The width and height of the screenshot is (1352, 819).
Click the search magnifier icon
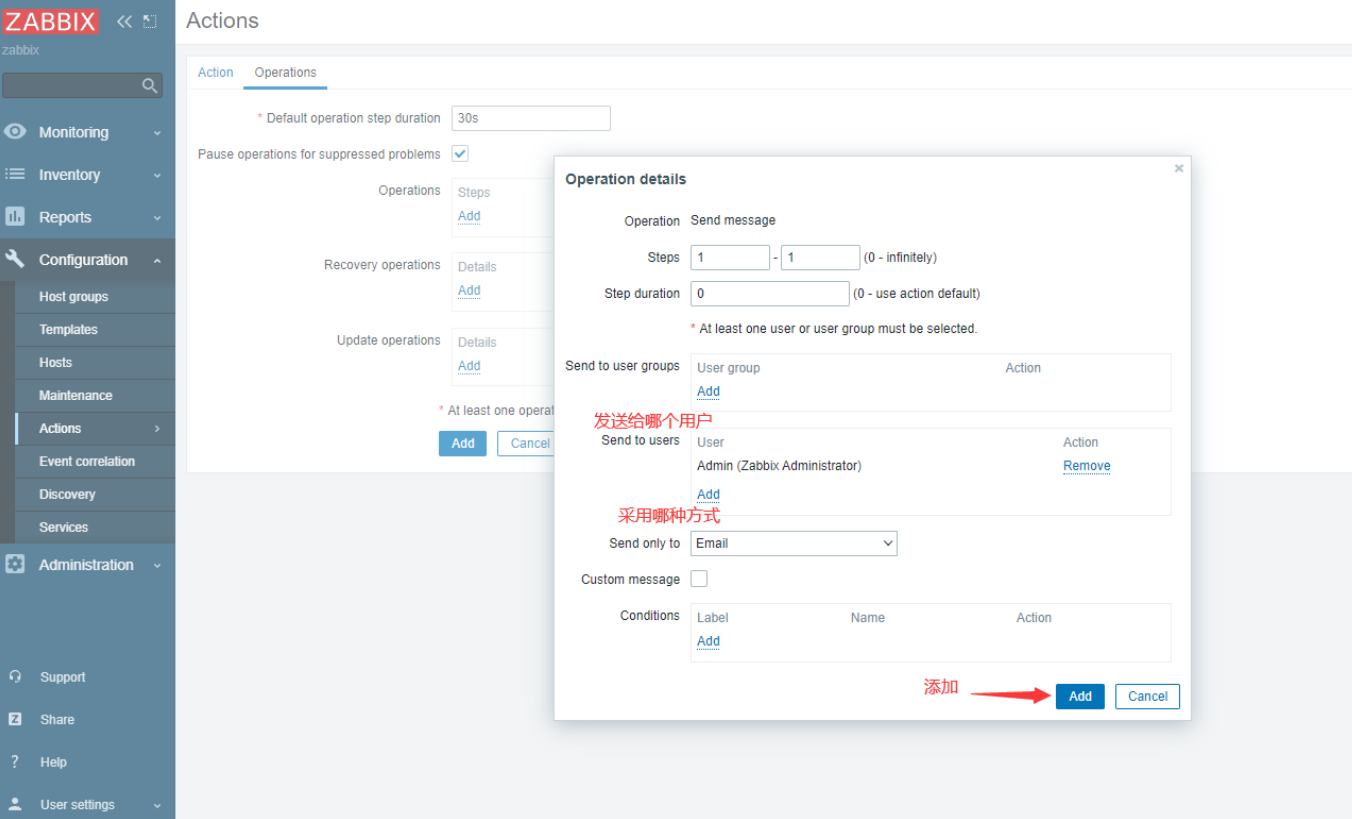(150, 86)
